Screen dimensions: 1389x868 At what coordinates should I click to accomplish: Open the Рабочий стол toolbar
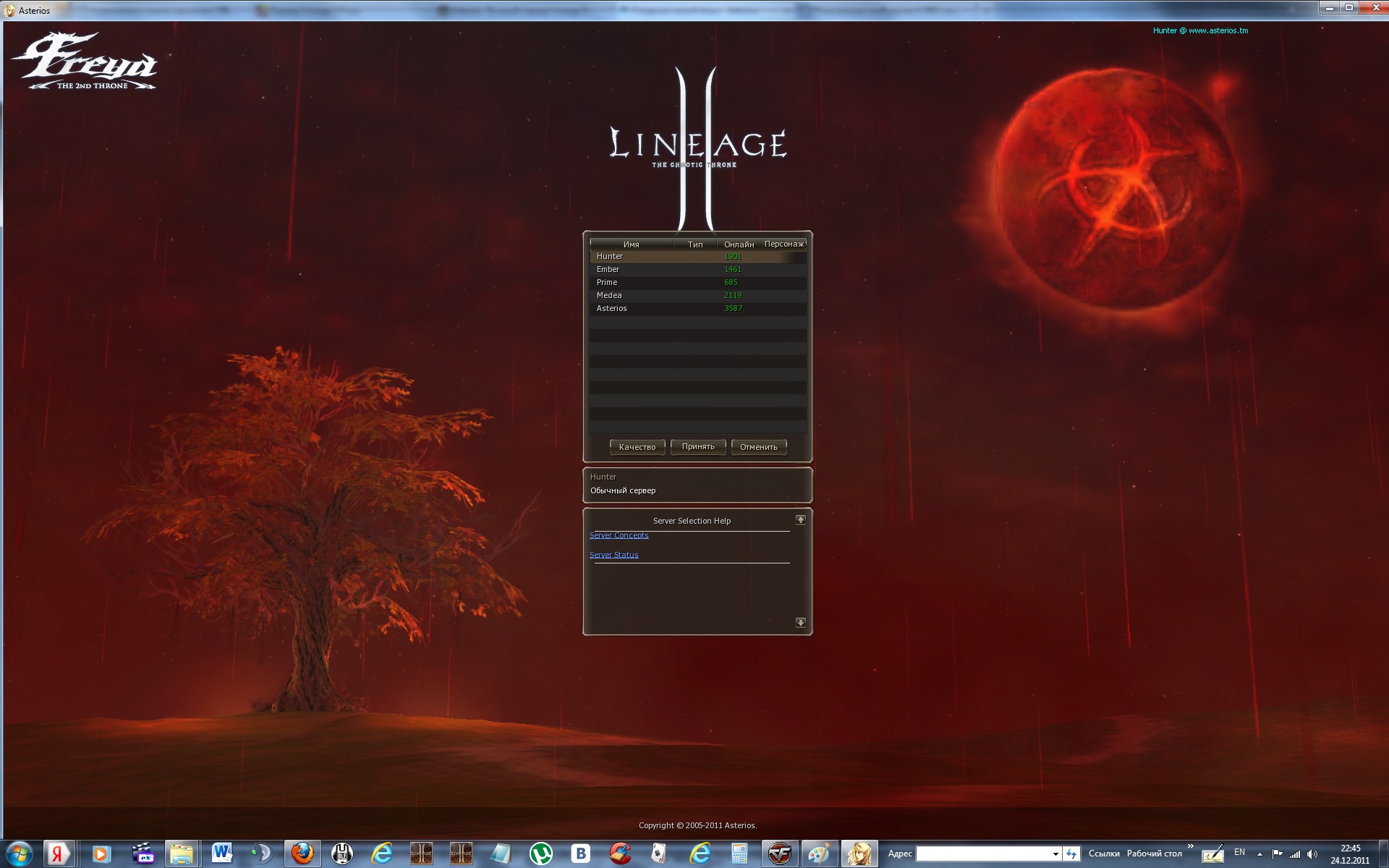tap(1154, 854)
